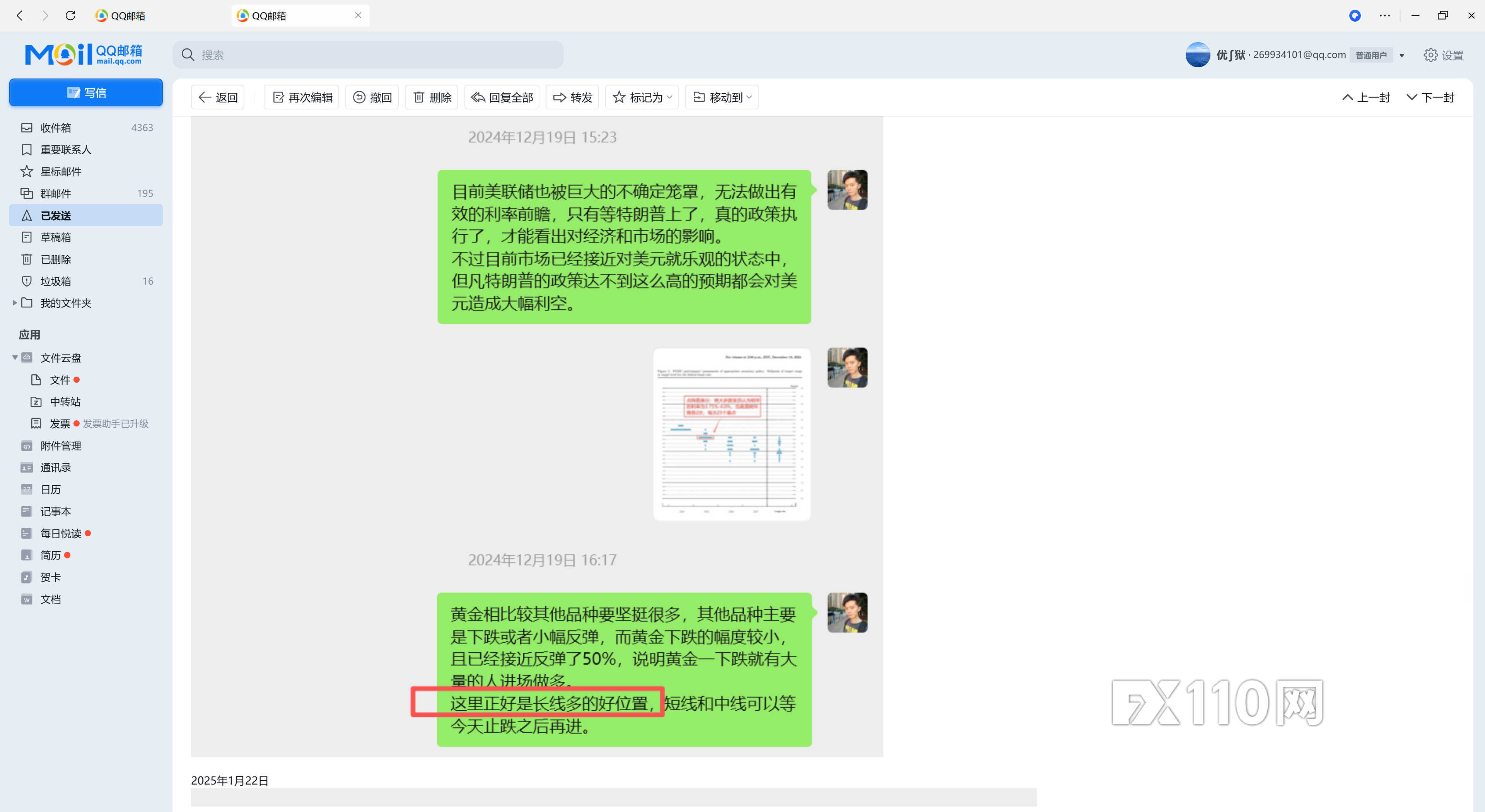The height and width of the screenshot is (812, 1485).
Task: Click 再次编辑 edit again button
Action: point(302,97)
